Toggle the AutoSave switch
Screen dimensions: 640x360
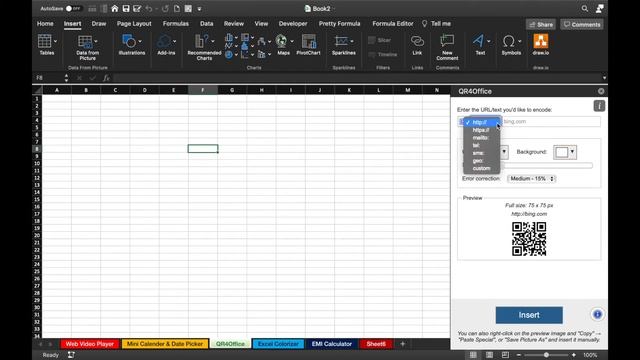[x=73, y=9]
